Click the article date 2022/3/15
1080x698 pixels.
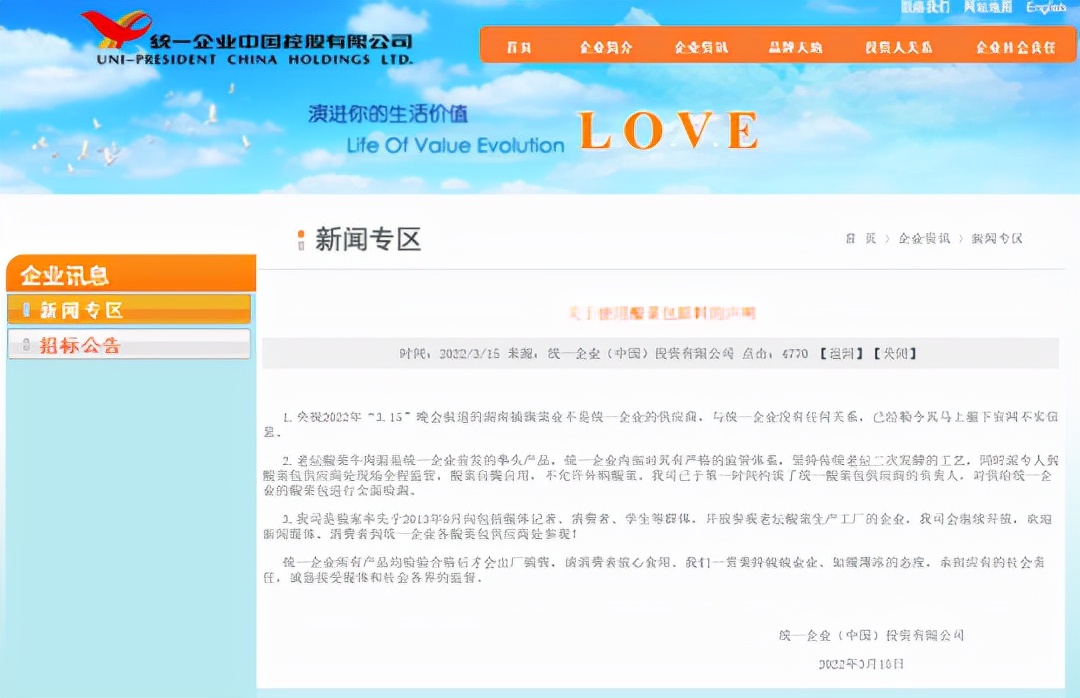click(470, 354)
